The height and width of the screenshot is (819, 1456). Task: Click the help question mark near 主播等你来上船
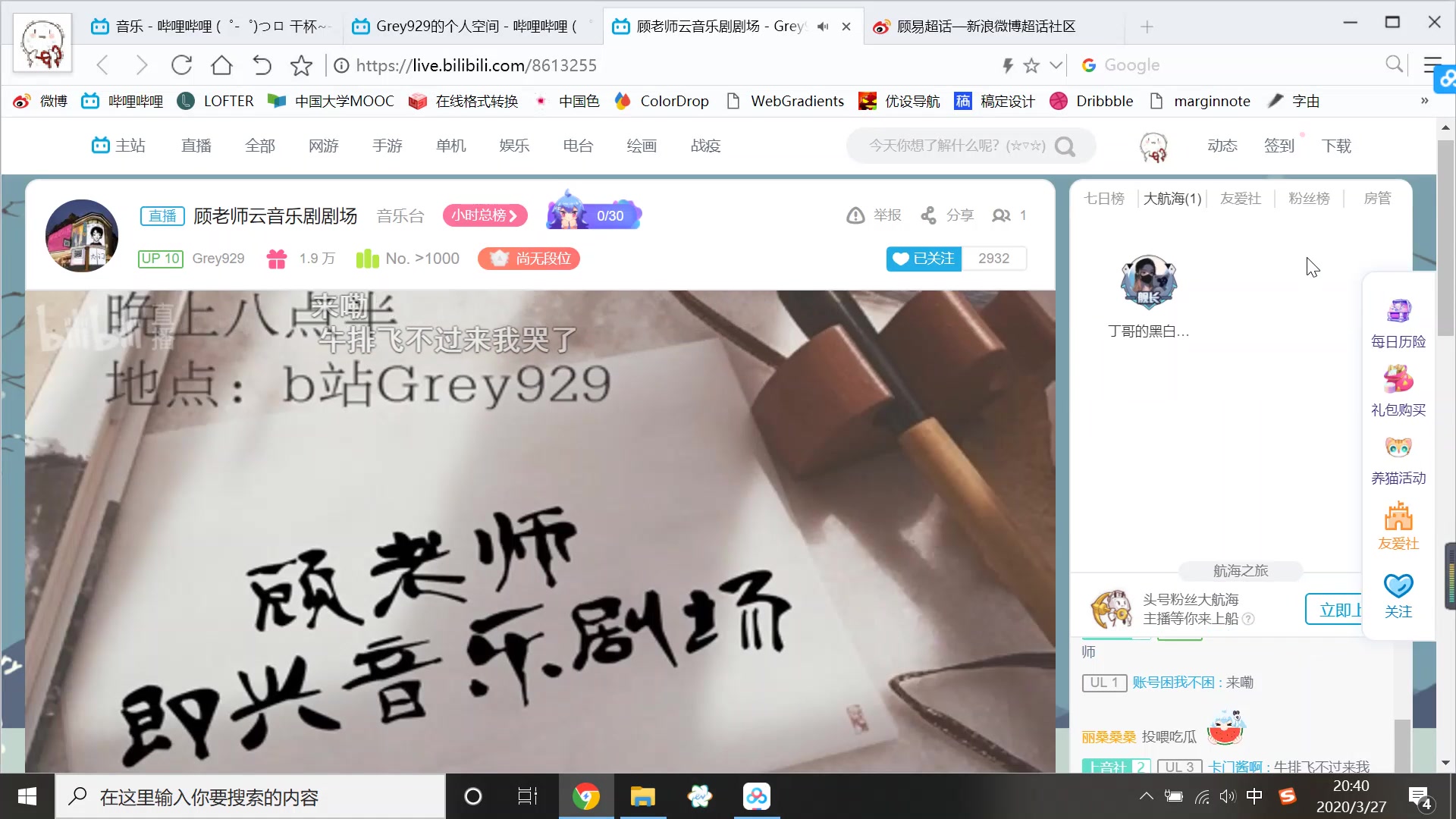[1248, 619]
